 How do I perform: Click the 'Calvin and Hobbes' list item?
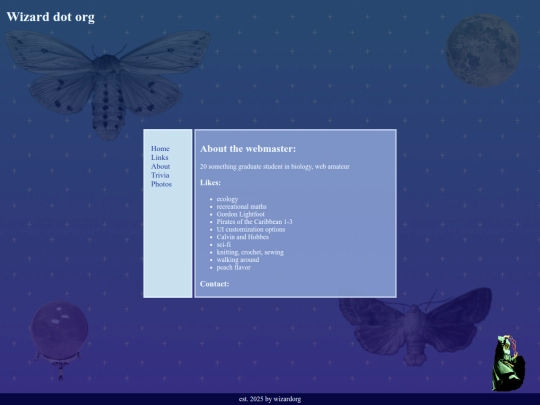242,237
